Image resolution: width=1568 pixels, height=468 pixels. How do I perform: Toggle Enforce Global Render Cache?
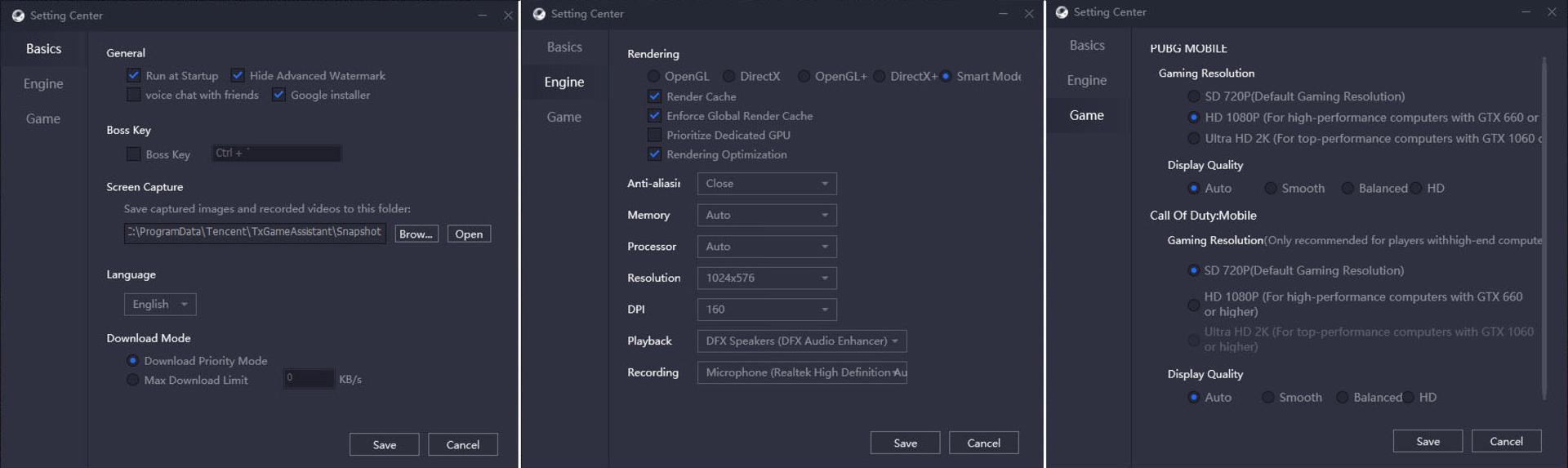click(654, 115)
